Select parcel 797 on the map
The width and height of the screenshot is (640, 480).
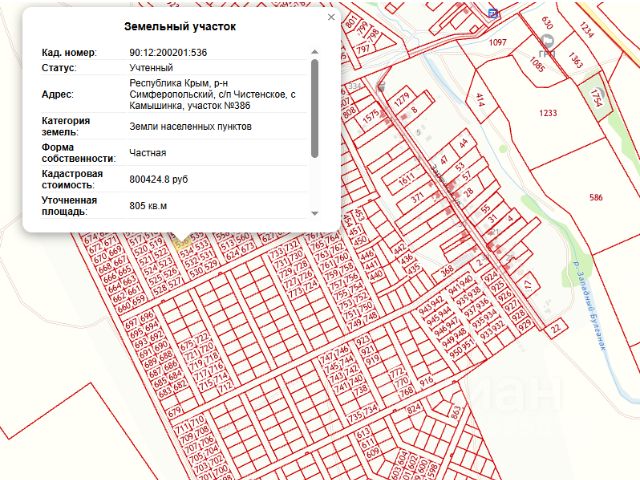(x=362, y=49)
